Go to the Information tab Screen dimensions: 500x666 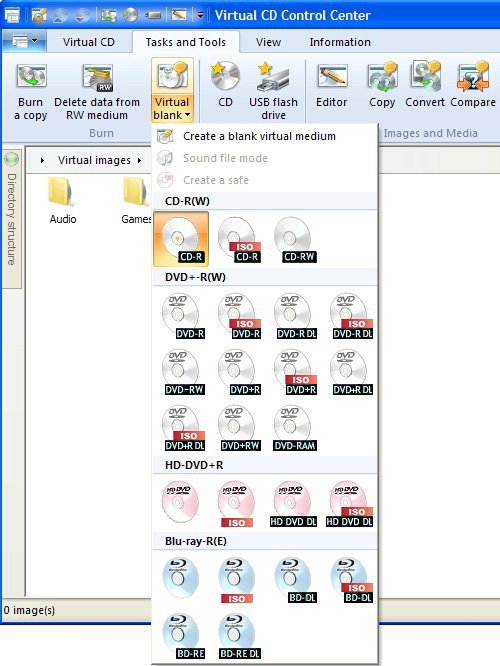click(x=340, y=42)
